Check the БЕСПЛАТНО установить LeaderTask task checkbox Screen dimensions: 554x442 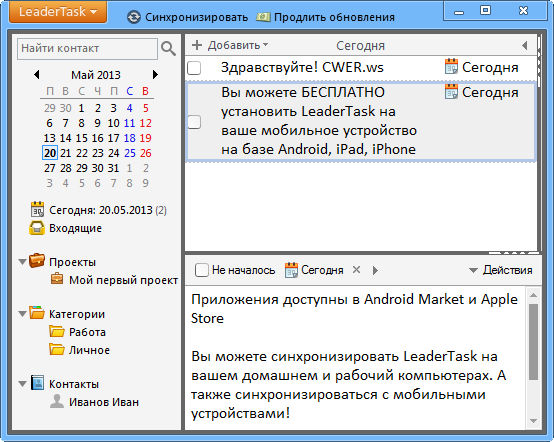point(194,122)
